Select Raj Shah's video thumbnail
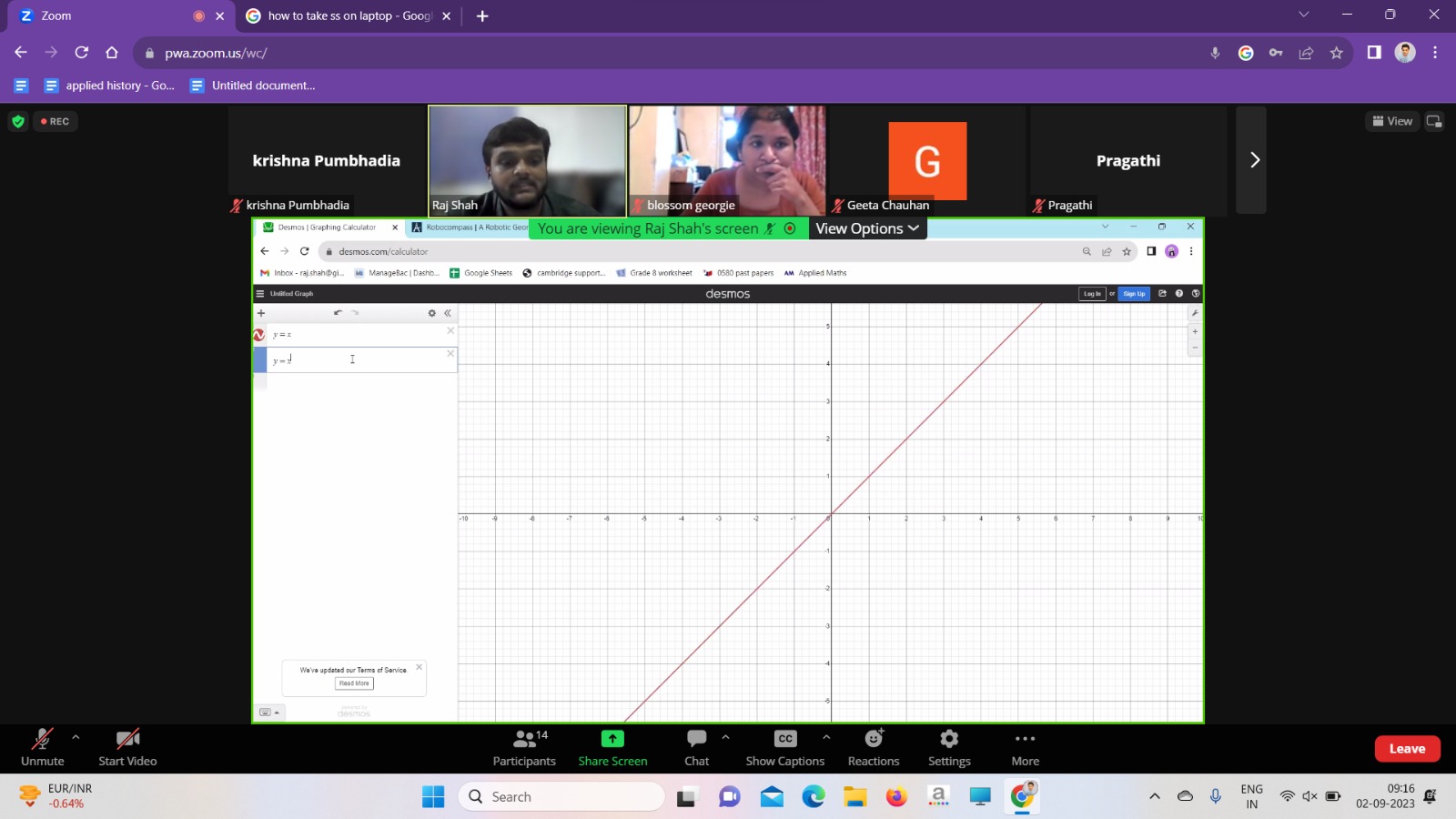Screen dimensions: 1456x819 528,160
